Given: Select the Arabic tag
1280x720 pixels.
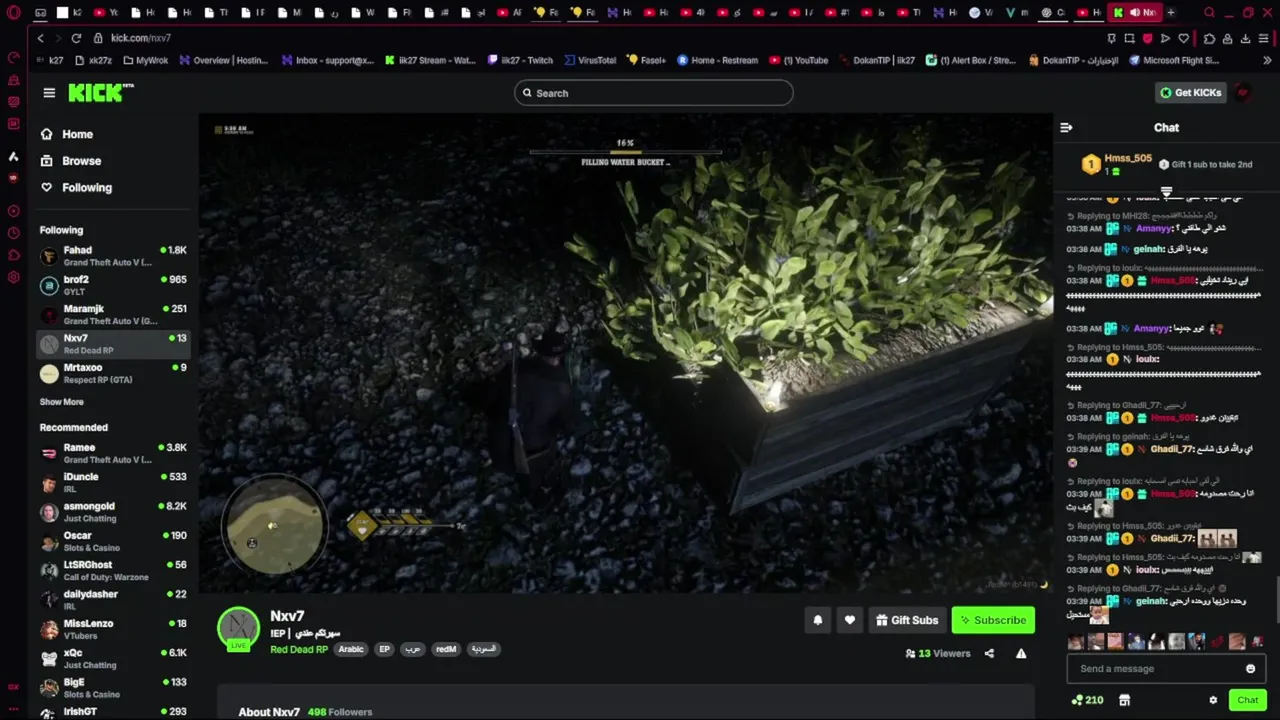Looking at the screenshot, I should point(351,650).
